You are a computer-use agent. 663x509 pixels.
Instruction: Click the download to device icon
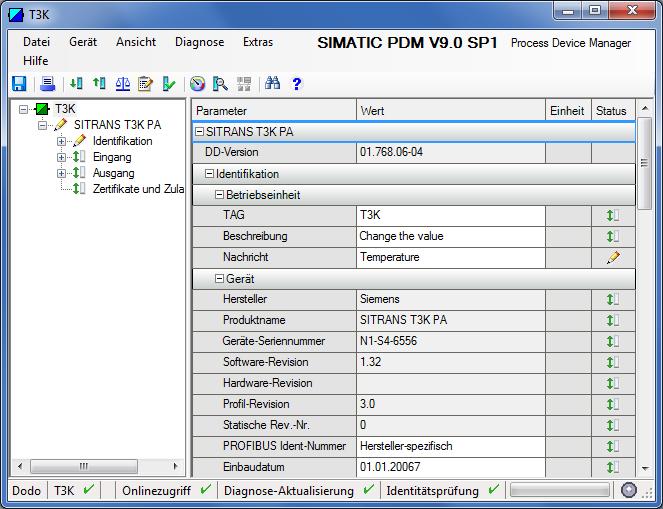(x=76, y=83)
